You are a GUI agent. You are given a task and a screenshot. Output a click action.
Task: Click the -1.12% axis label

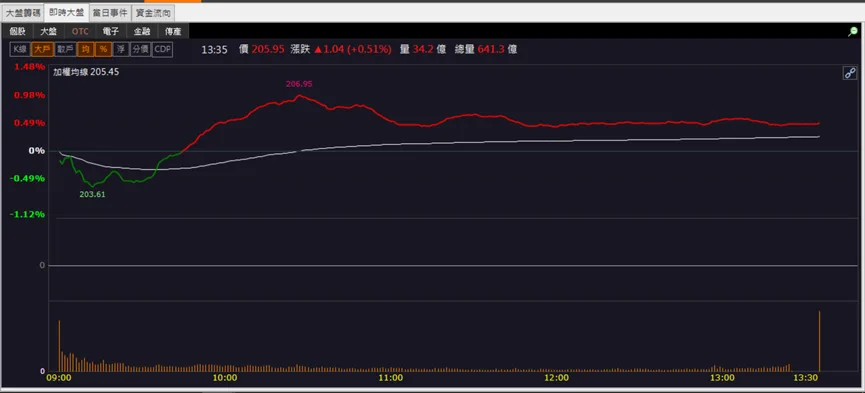[x=28, y=214]
